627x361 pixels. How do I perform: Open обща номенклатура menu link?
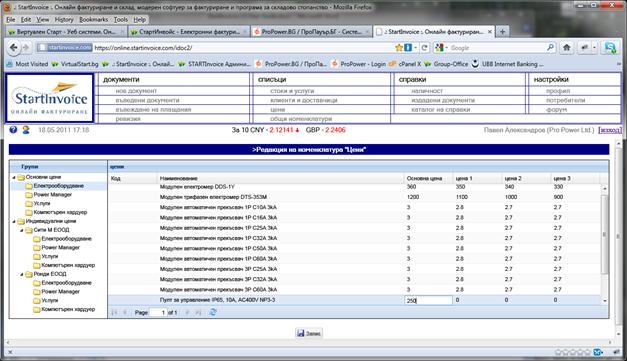(x=301, y=119)
